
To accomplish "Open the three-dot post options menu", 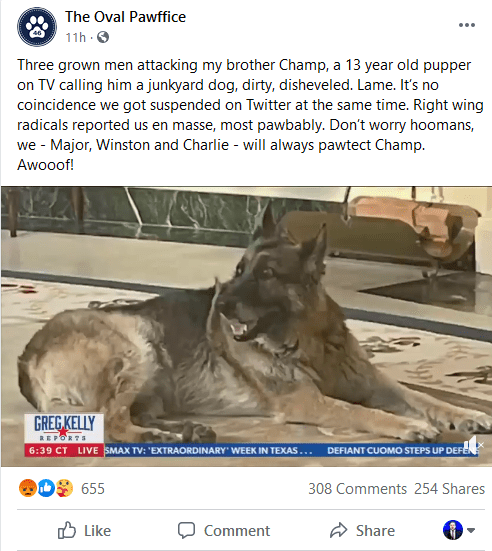I will click(467, 25).
